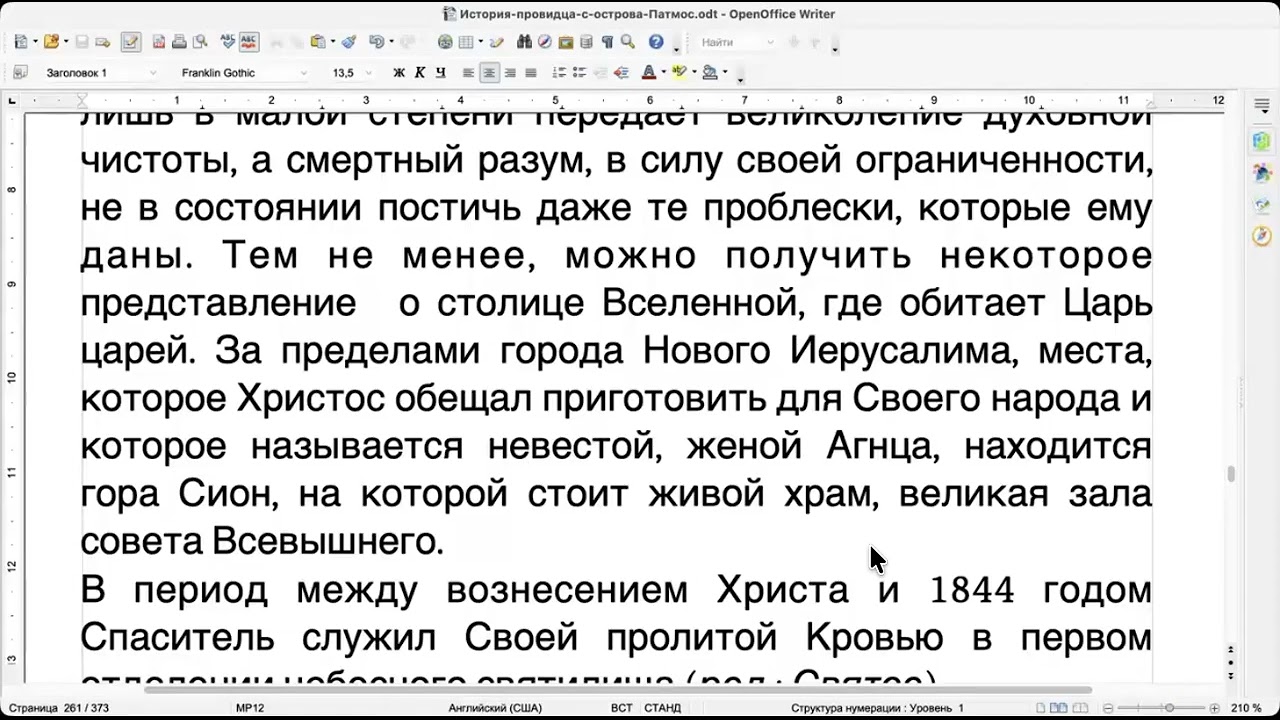Open the 13,5 font size dropdown

pyautogui.click(x=370, y=73)
